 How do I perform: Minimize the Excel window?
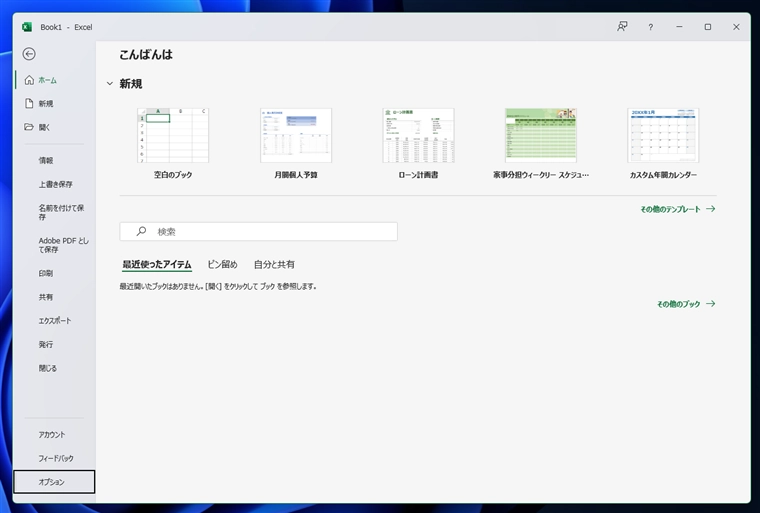click(x=680, y=27)
